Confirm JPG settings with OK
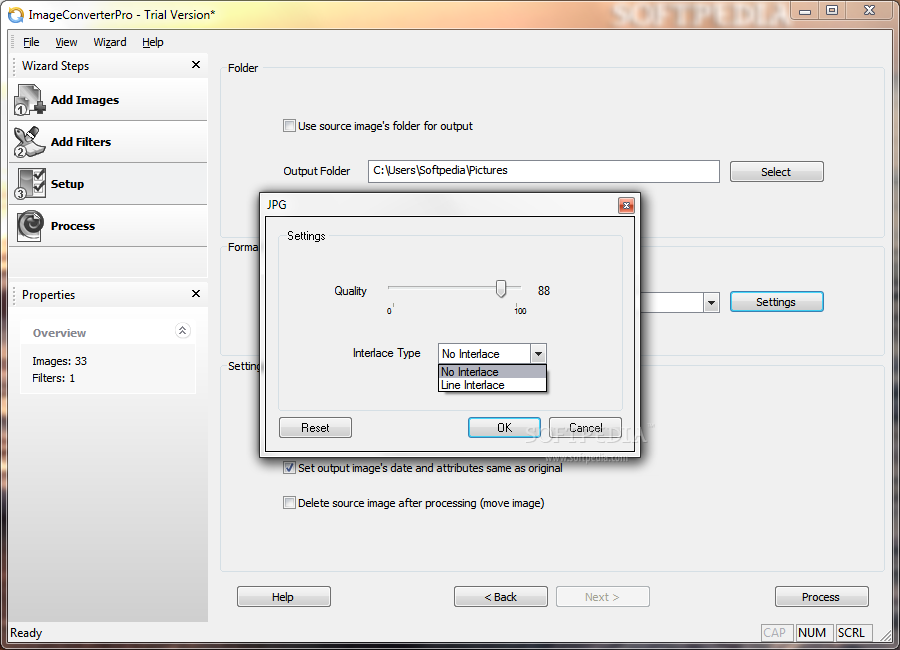The height and width of the screenshot is (650, 900). coord(504,428)
